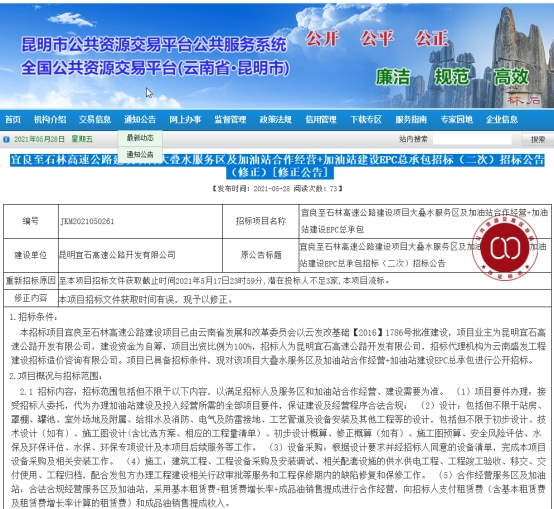Image resolution: width=554 pixels, height=509 pixels.
Task: Open 下载专区 menu item
Action: [366, 119]
